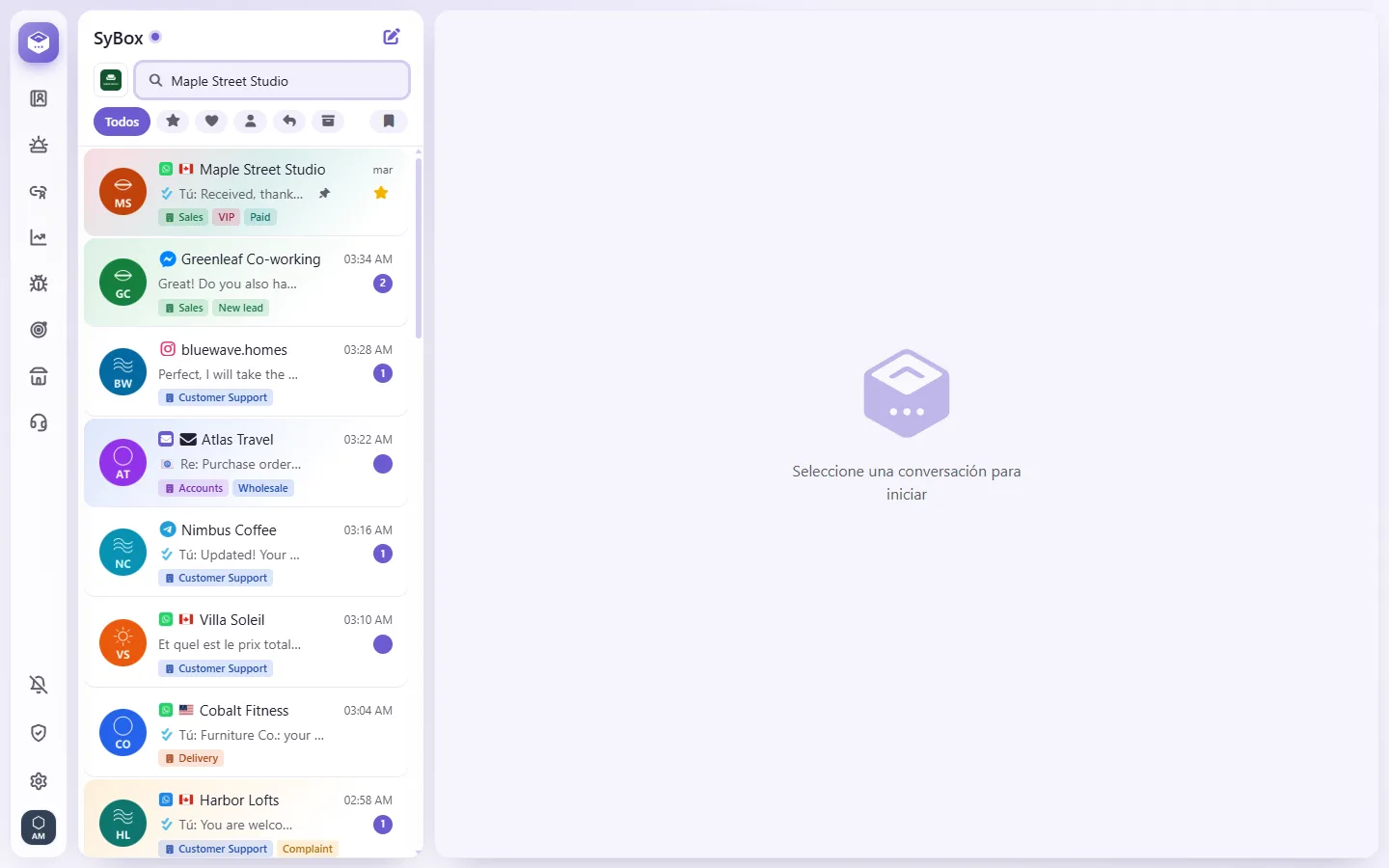Screen dimensions: 1389x868
Task: Open the analytics chart icon in sidebar
Action: point(39,237)
